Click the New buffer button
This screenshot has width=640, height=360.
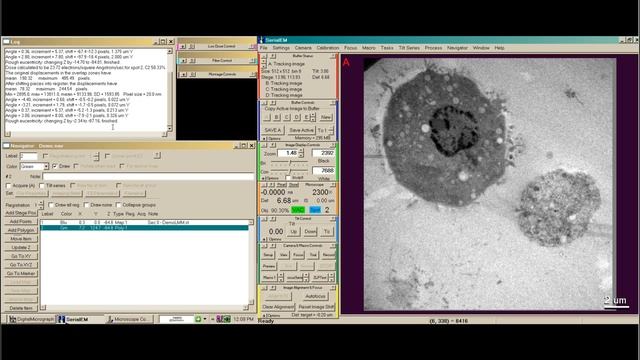coord(326,117)
